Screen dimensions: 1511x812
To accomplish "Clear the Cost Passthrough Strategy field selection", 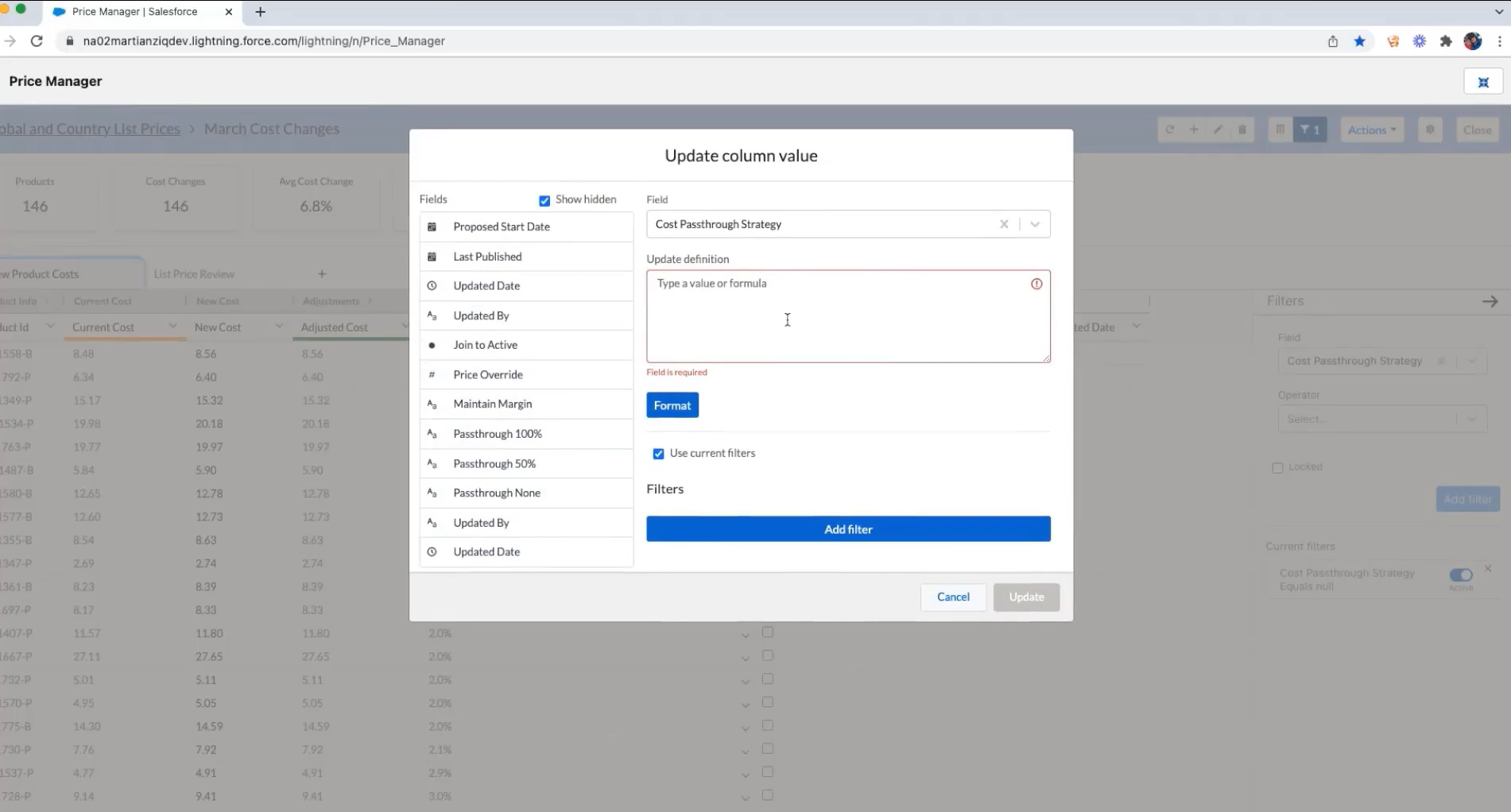I will pyautogui.click(x=1004, y=224).
